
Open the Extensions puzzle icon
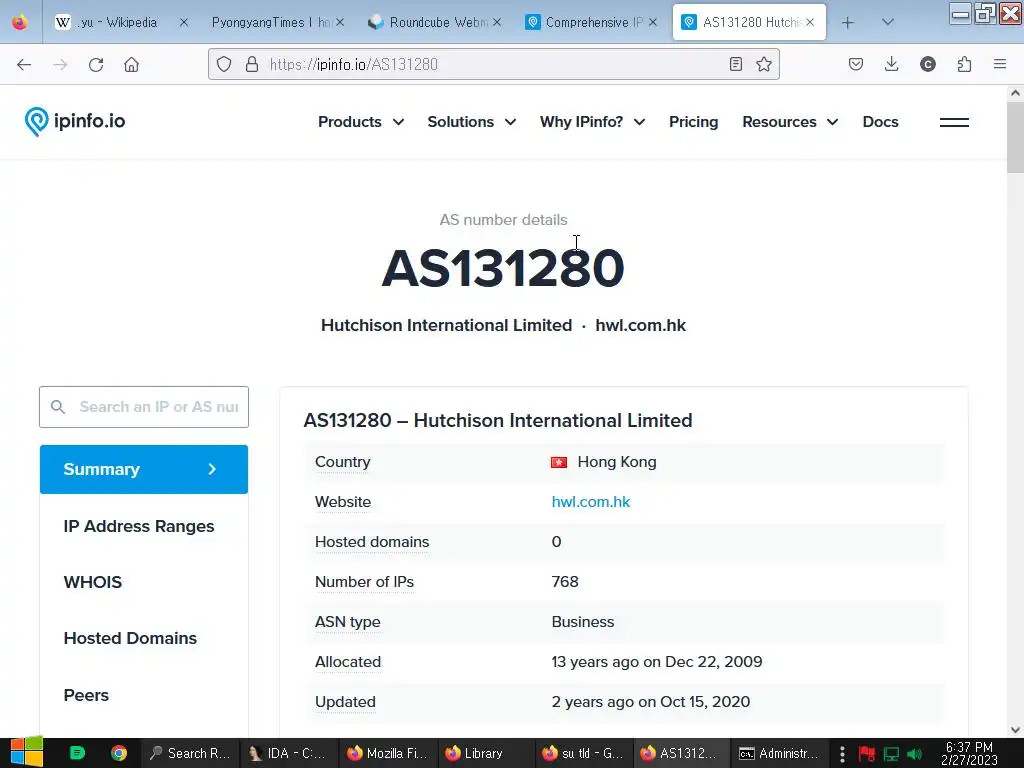964,64
